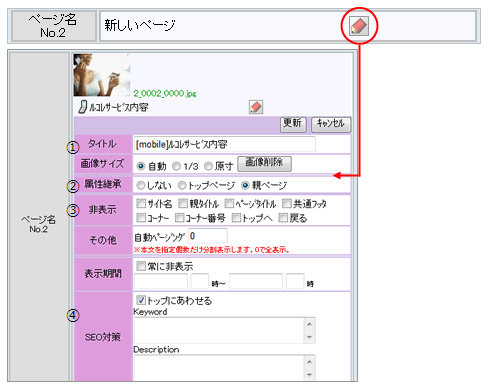Focus the タイトル text field
The image size is (490, 390).
point(224,144)
